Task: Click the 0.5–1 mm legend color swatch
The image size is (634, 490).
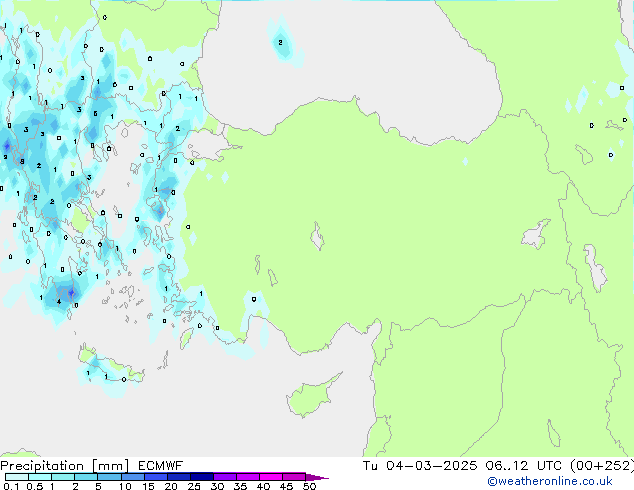Action: [40, 477]
